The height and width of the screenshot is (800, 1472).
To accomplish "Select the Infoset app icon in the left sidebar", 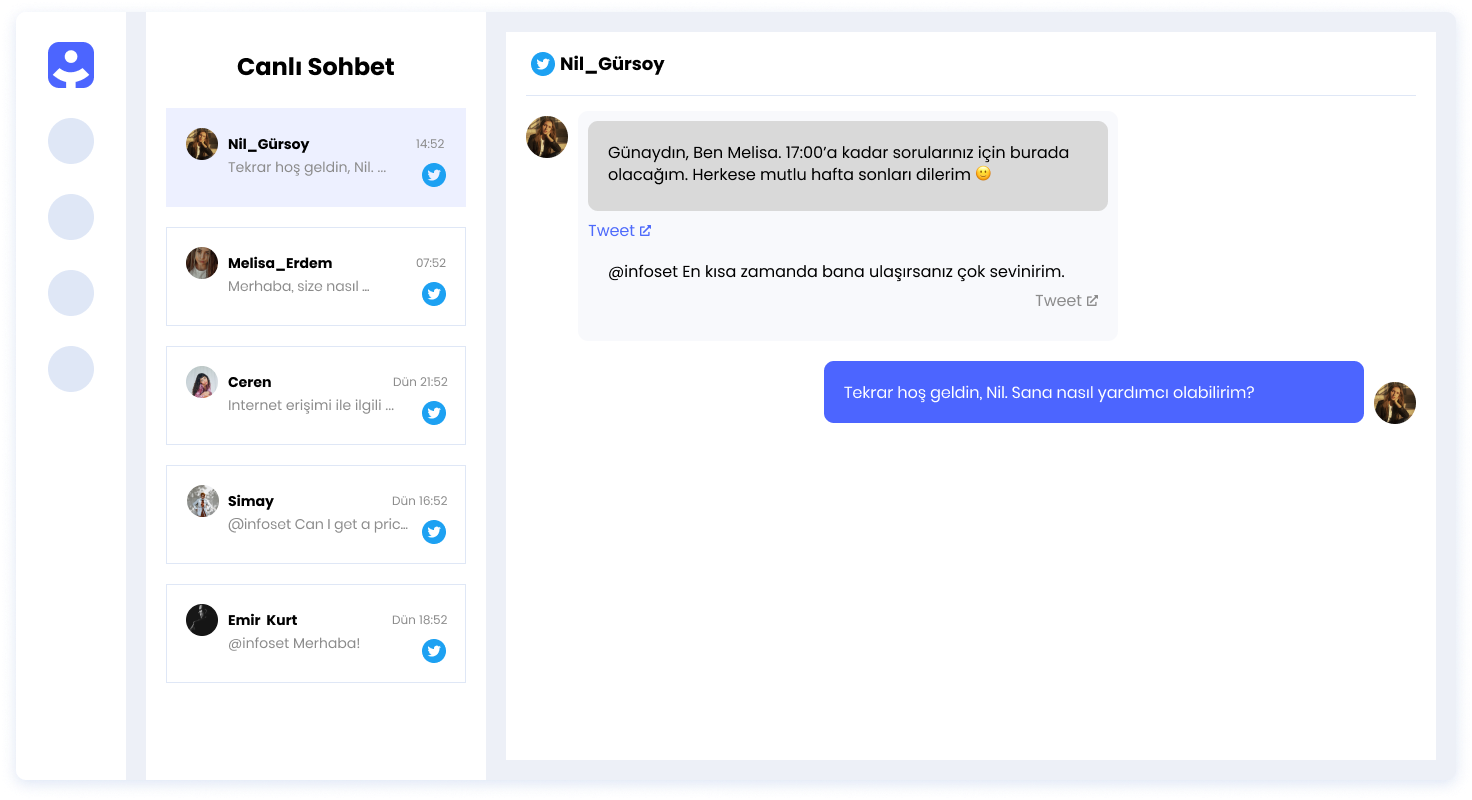I will (x=71, y=64).
